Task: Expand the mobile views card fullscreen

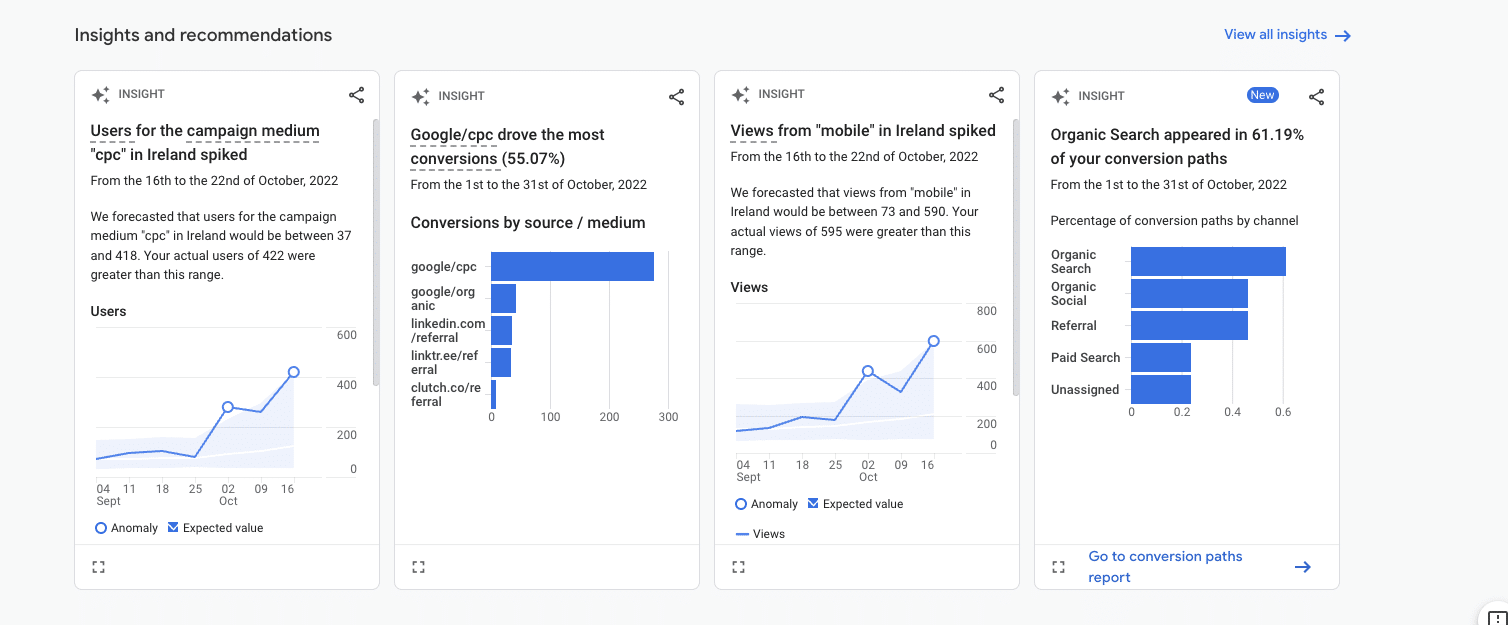Action: pos(738,567)
